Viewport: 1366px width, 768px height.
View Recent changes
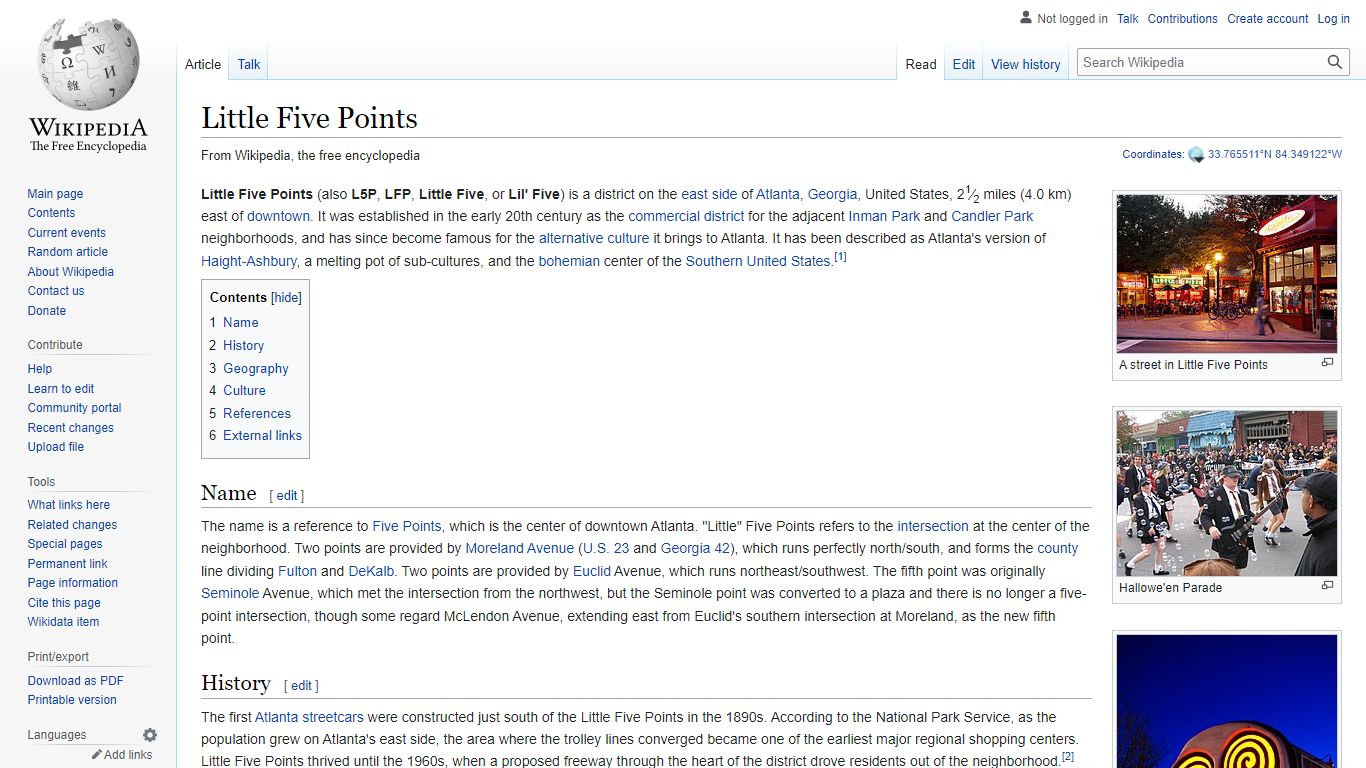pos(70,427)
